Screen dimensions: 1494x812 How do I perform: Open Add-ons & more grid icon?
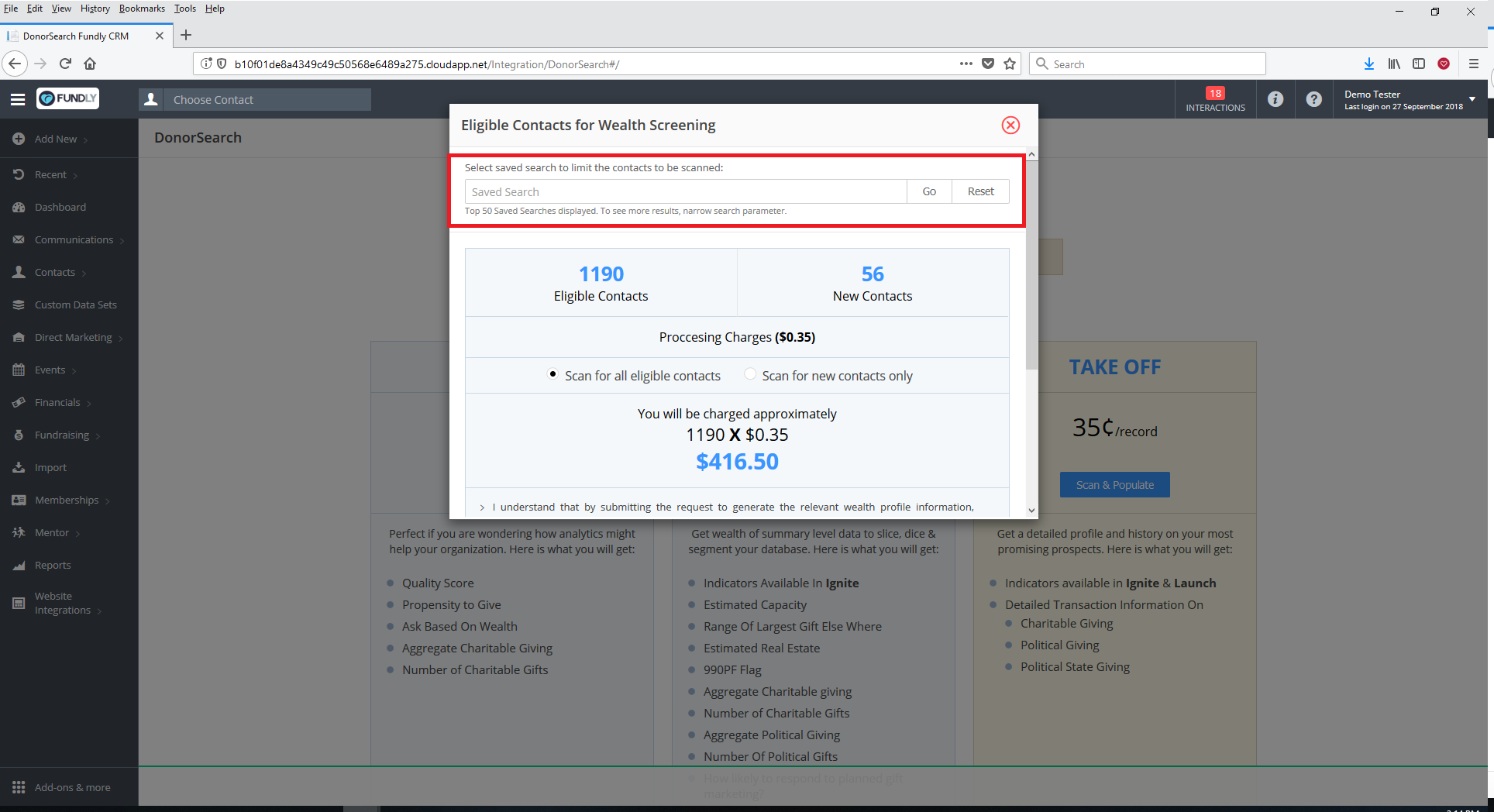19,787
